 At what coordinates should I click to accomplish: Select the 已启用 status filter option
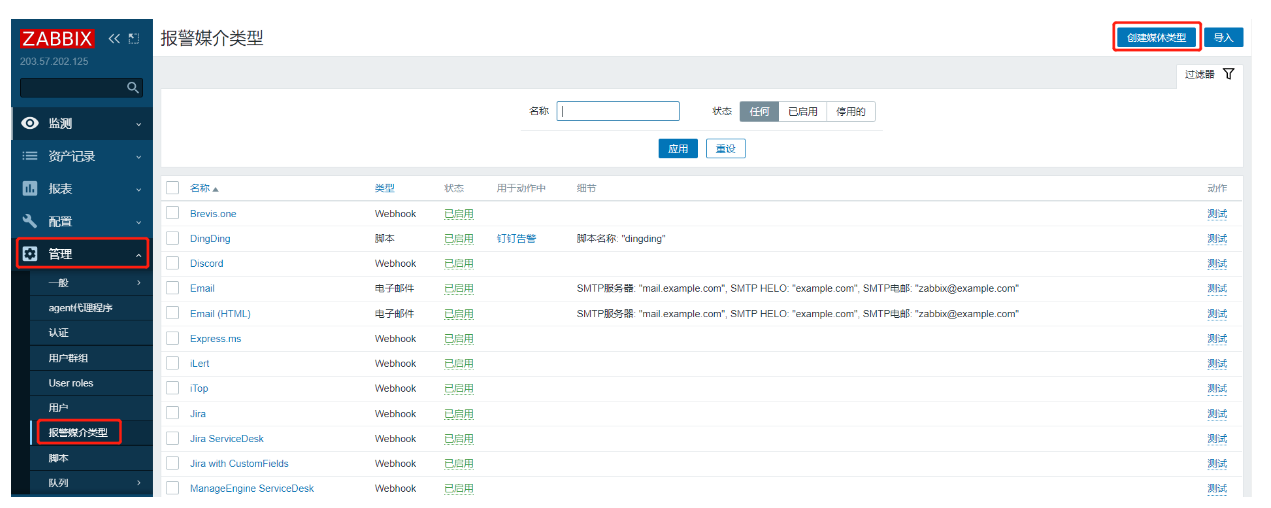[802, 111]
